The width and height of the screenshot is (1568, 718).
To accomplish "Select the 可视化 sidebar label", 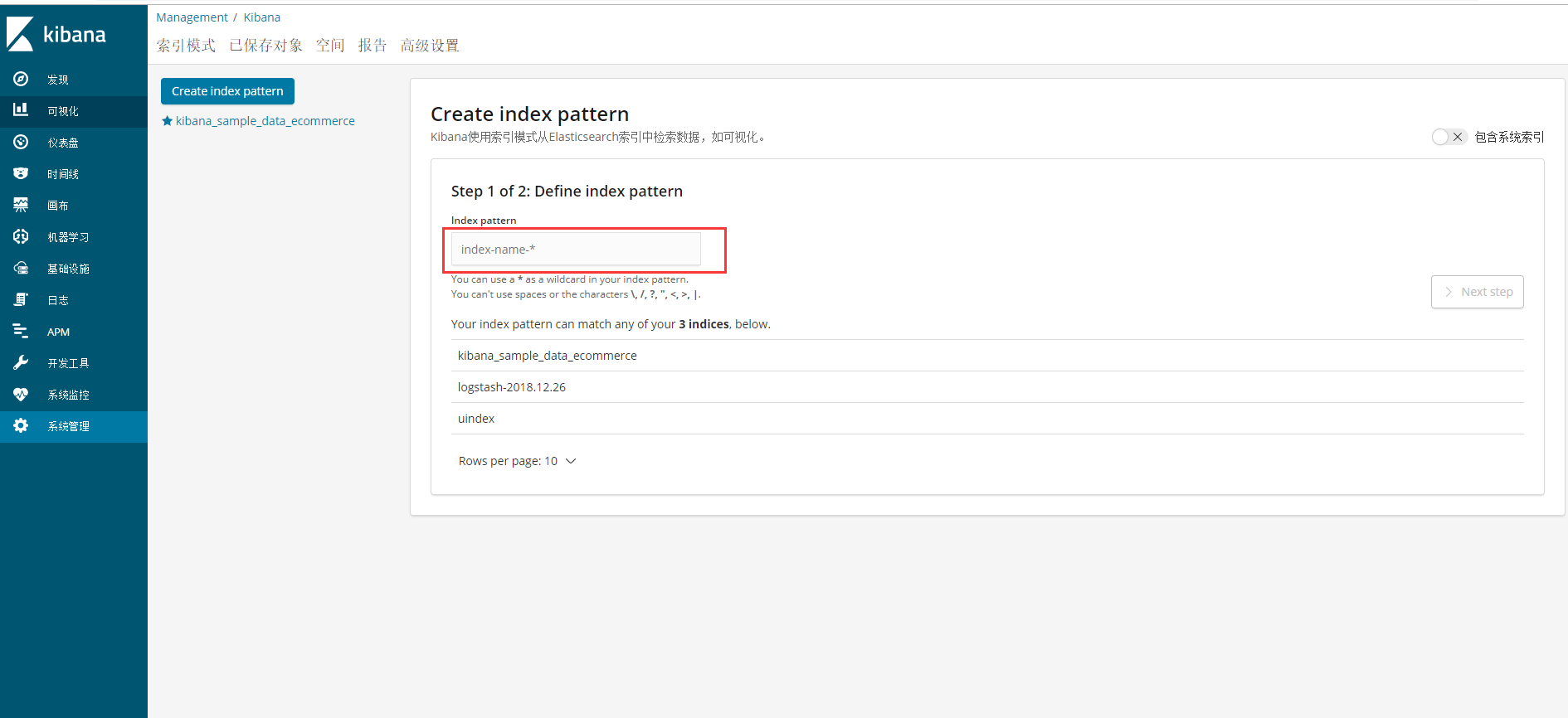I will tap(63, 111).
